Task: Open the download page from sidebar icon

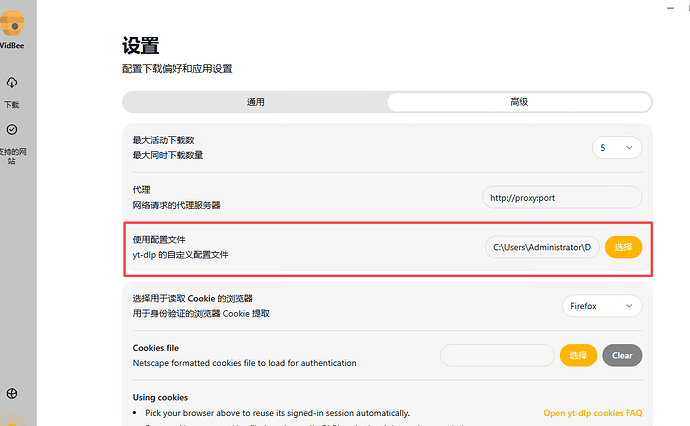Action: coord(12,82)
